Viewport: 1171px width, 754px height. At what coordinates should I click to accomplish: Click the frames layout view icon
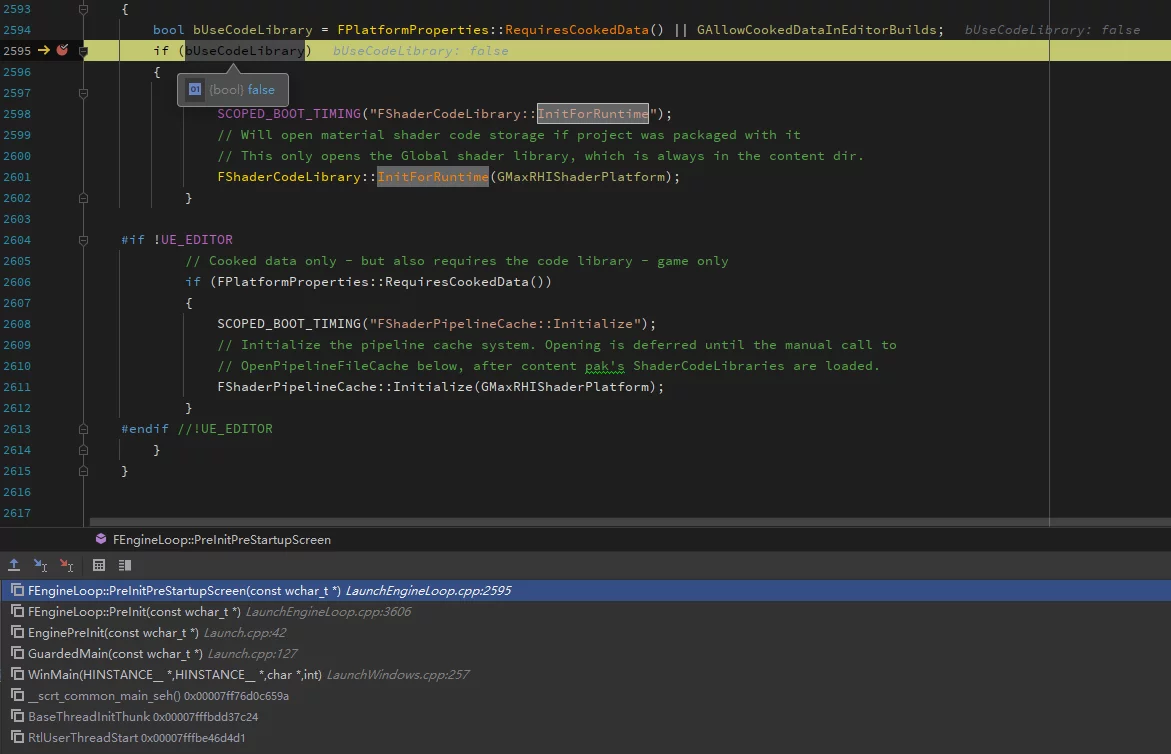coord(124,565)
